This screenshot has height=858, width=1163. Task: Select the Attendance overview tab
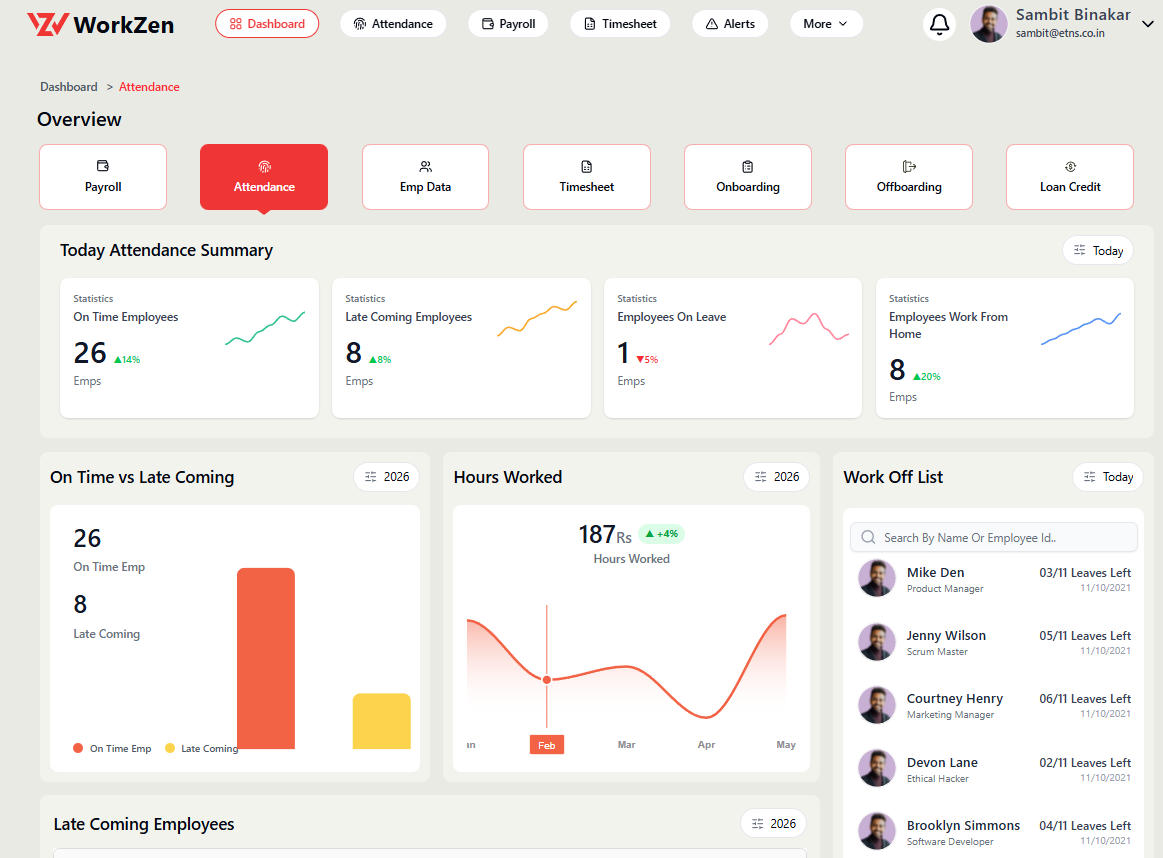[x=264, y=177]
